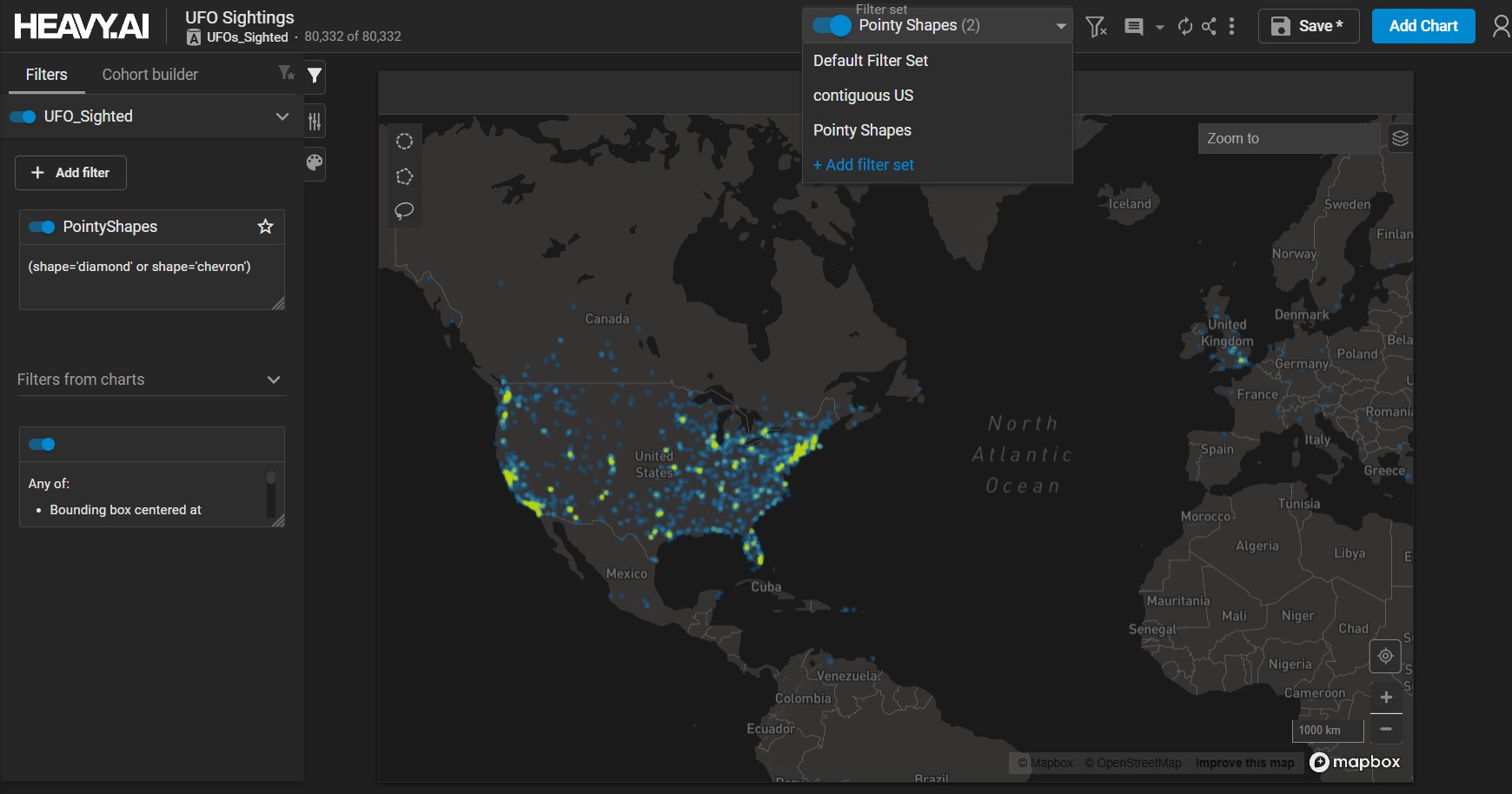Click the HEAVY.AI logo
Screen dimensions: 1512x794
click(82, 26)
